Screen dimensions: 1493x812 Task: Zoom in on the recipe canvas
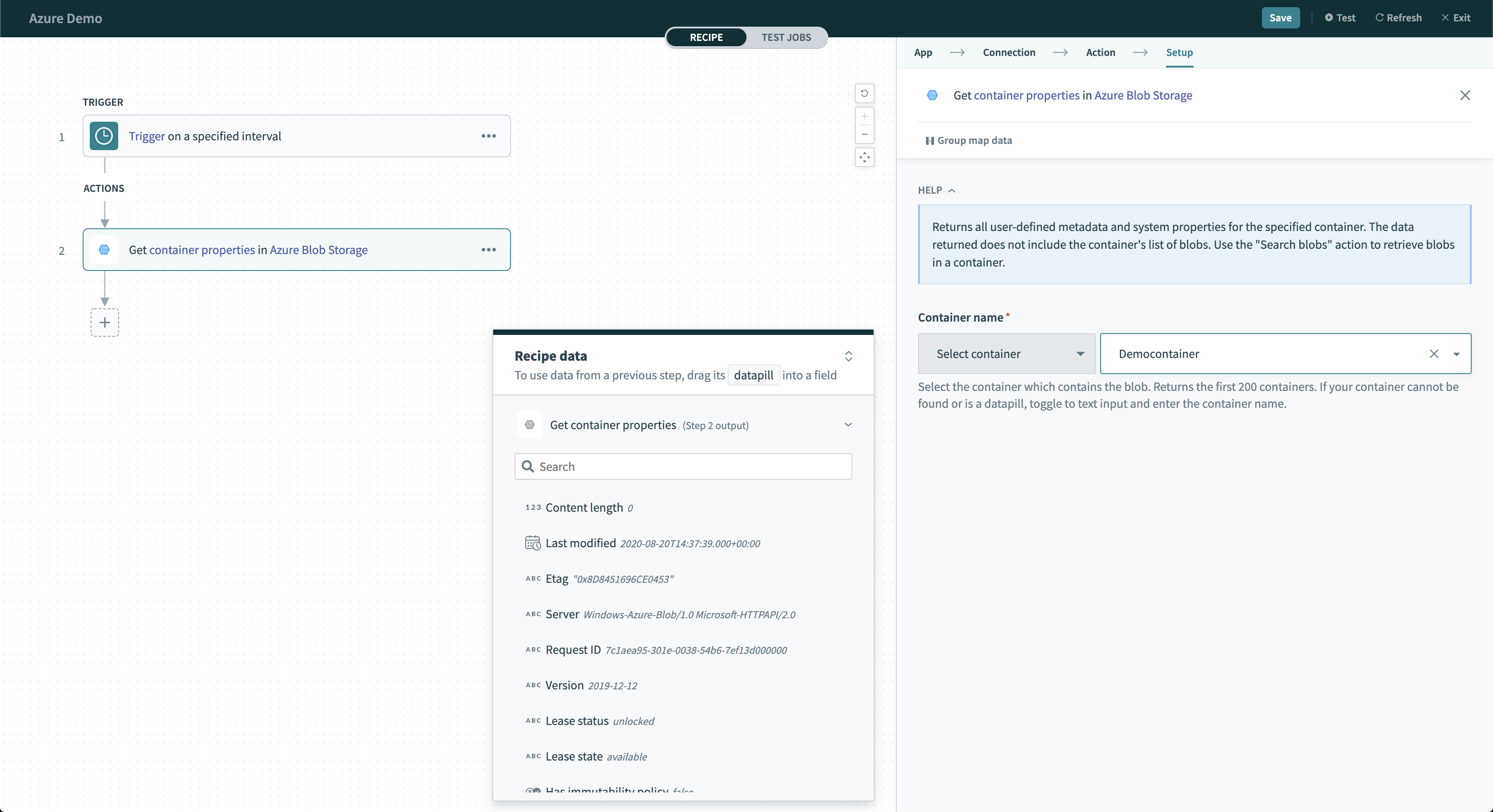(x=864, y=116)
